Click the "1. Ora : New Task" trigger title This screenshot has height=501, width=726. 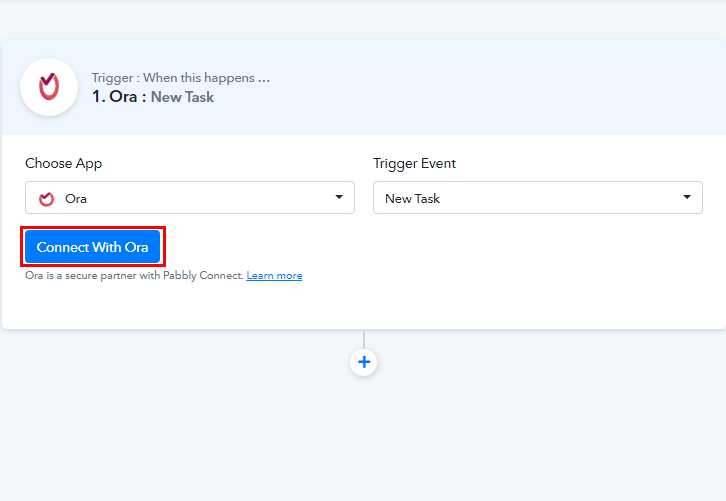click(x=153, y=97)
